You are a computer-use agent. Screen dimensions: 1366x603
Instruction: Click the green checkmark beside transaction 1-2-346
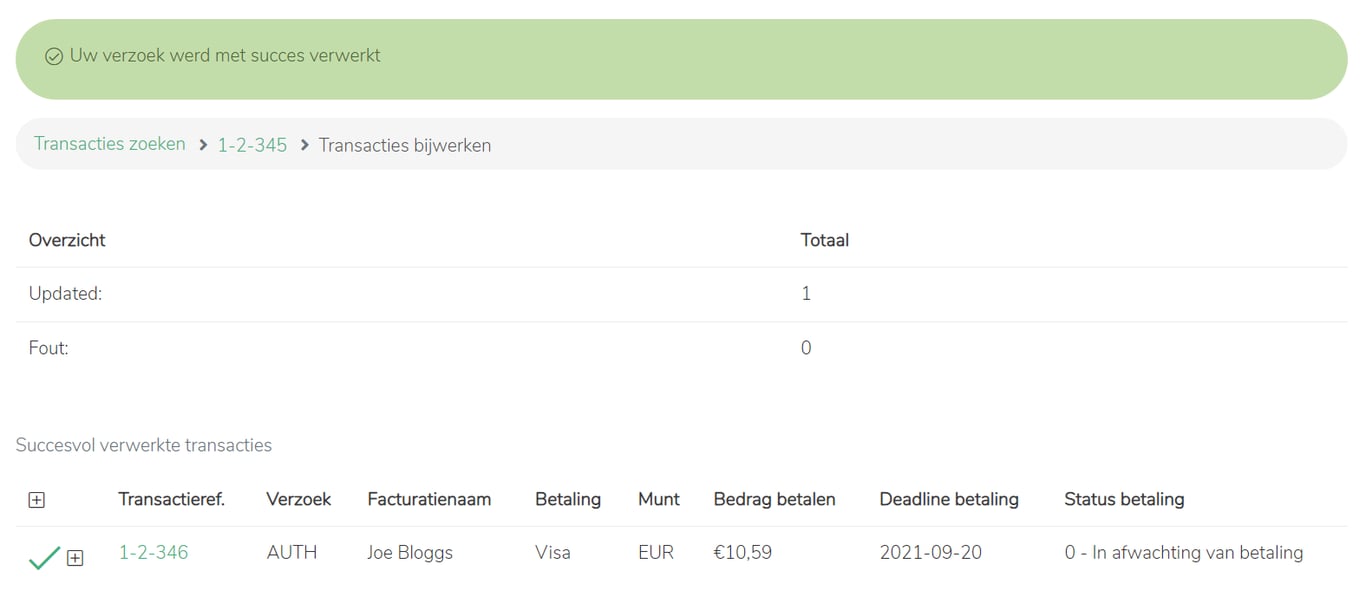[44, 557]
